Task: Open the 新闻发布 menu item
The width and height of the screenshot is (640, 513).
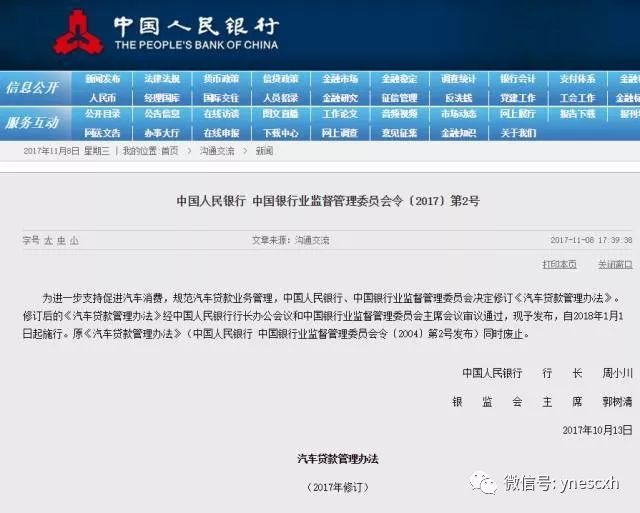Action: pos(103,79)
